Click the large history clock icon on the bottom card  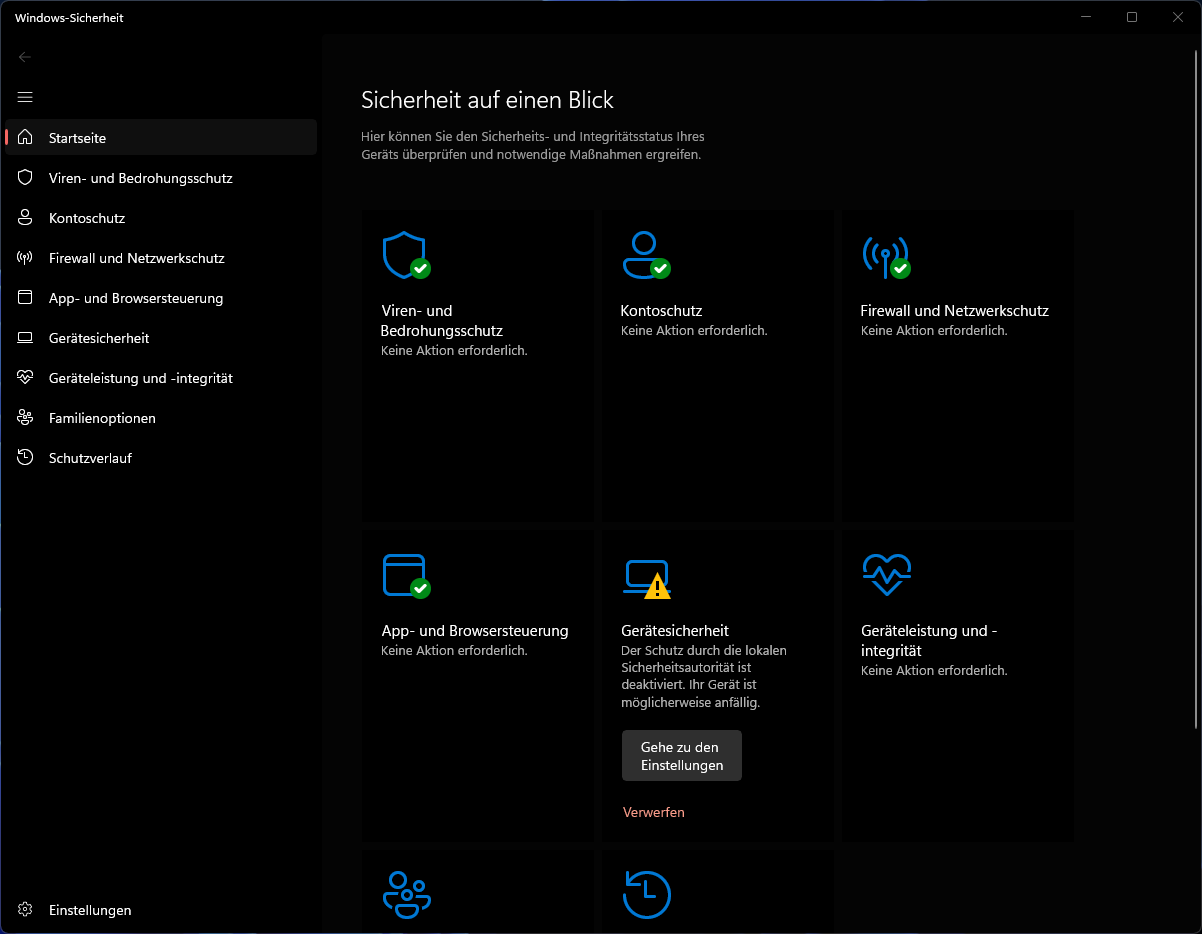pos(646,894)
